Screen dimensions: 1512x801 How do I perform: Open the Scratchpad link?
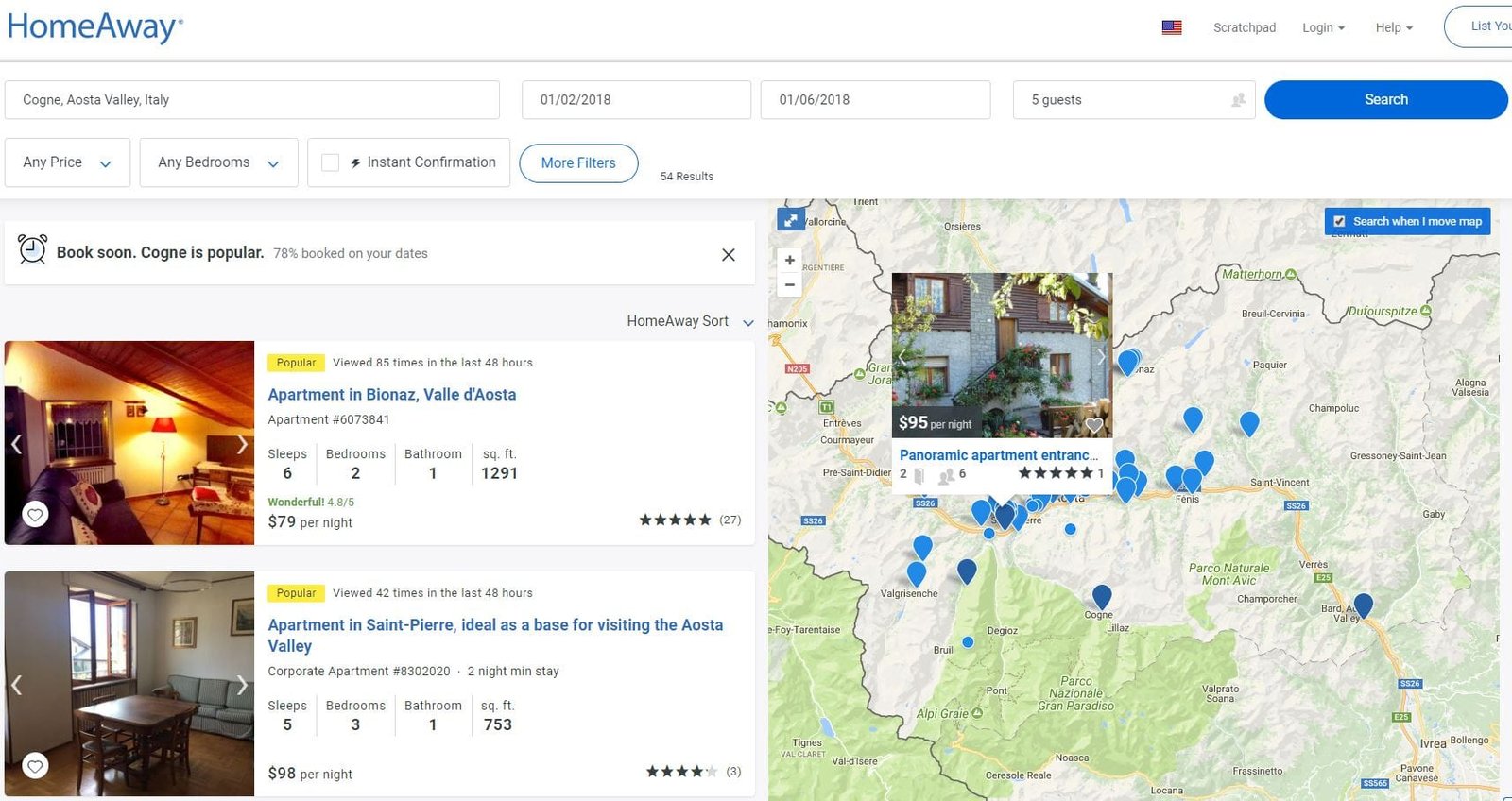click(x=1245, y=27)
